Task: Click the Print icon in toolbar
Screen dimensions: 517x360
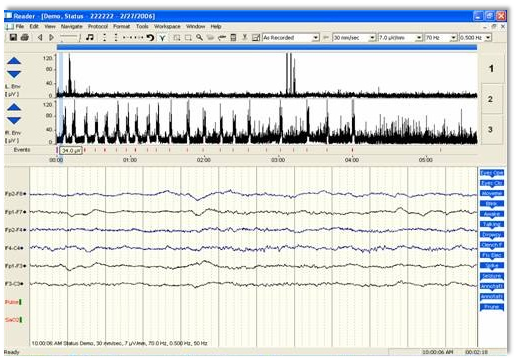Action: [x=25, y=38]
